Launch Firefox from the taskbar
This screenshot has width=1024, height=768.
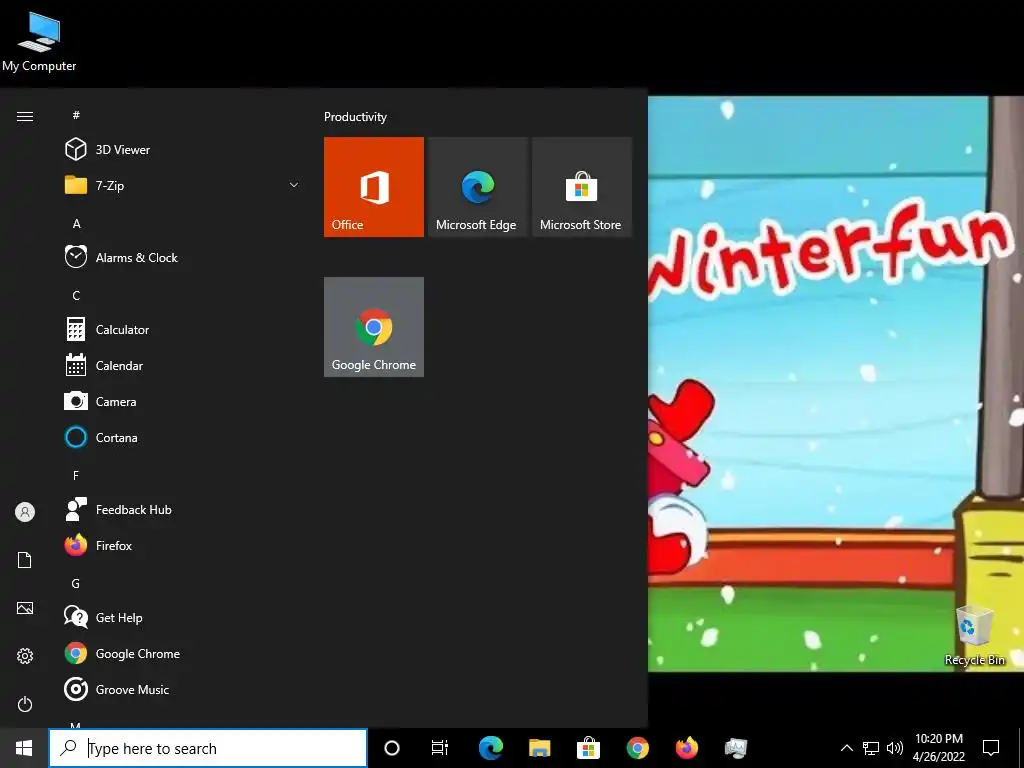(686, 748)
